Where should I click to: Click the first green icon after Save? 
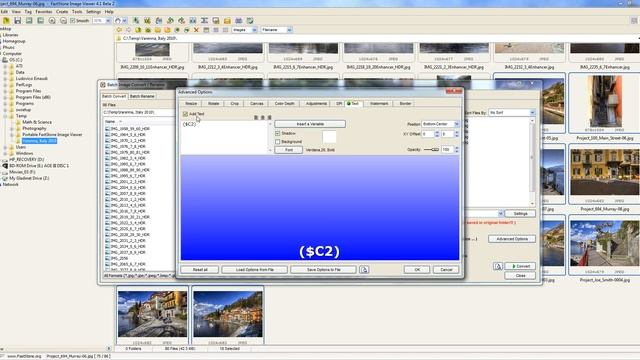[x=29, y=20]
